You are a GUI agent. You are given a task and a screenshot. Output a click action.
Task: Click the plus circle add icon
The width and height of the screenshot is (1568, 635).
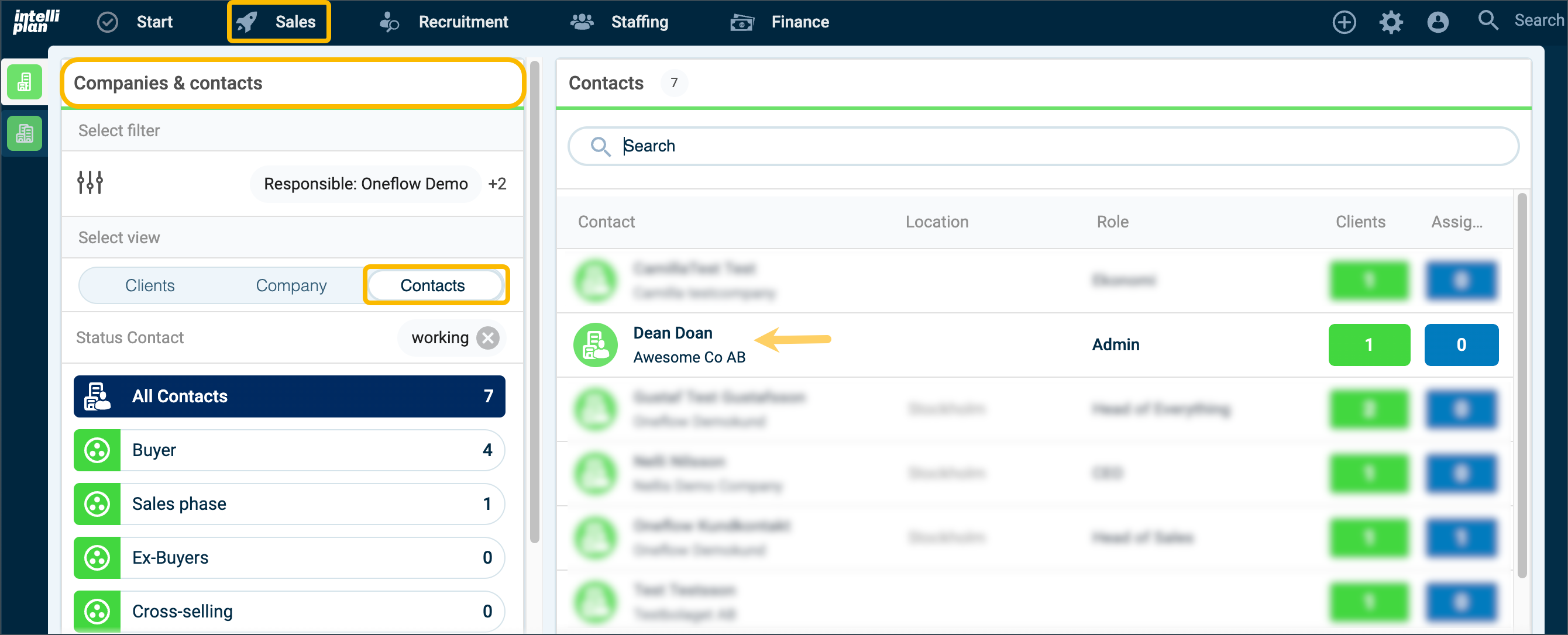coord(1344,22)
